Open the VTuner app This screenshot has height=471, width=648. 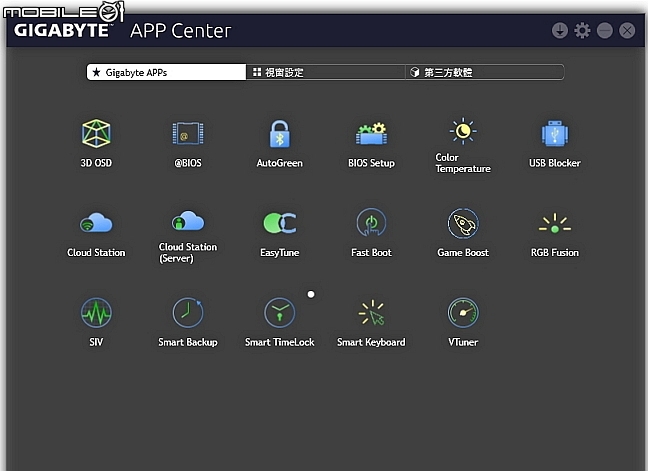[463, 313]
